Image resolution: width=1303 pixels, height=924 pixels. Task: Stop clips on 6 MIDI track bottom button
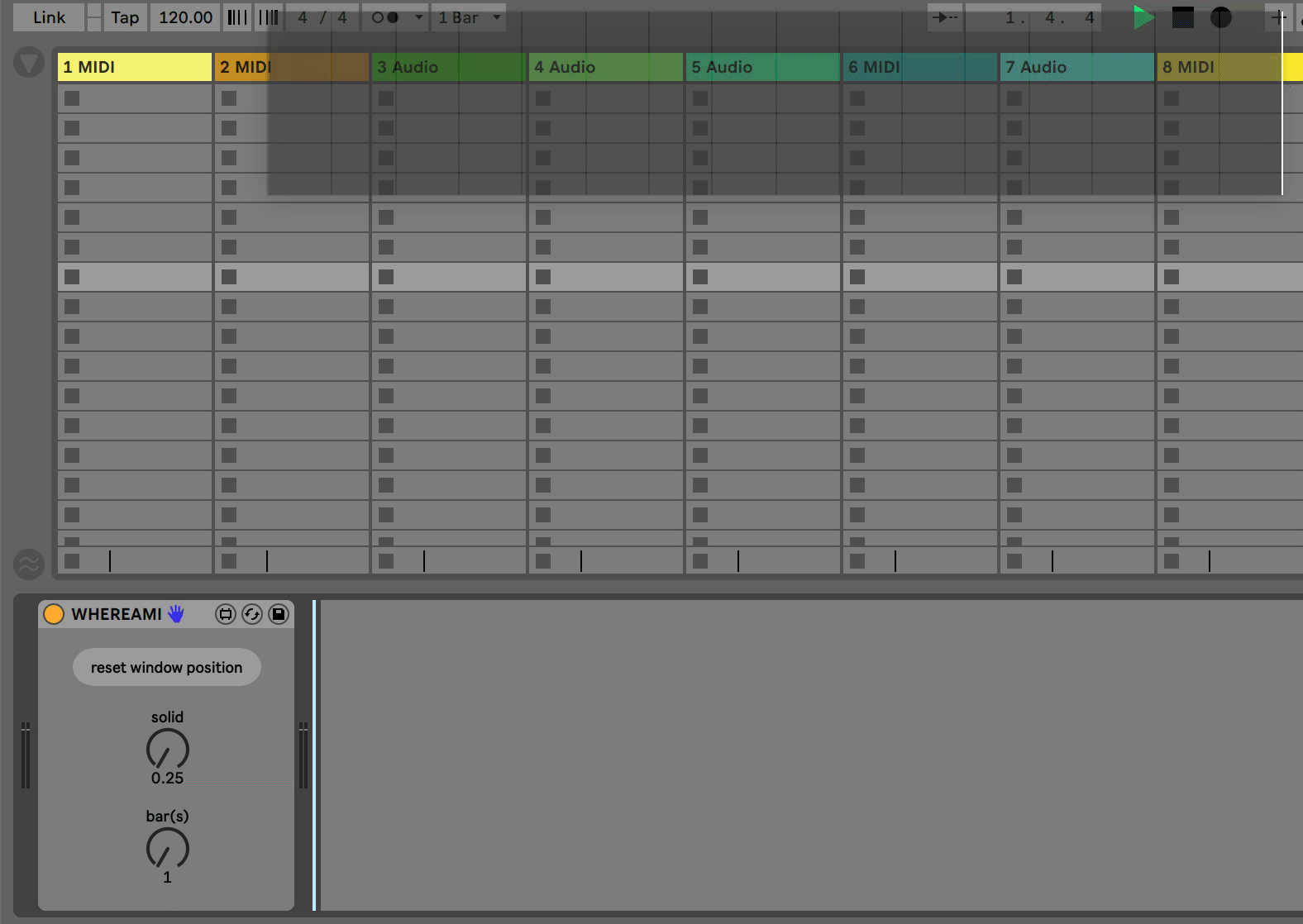pyautogui.click(x=857, y=561)
